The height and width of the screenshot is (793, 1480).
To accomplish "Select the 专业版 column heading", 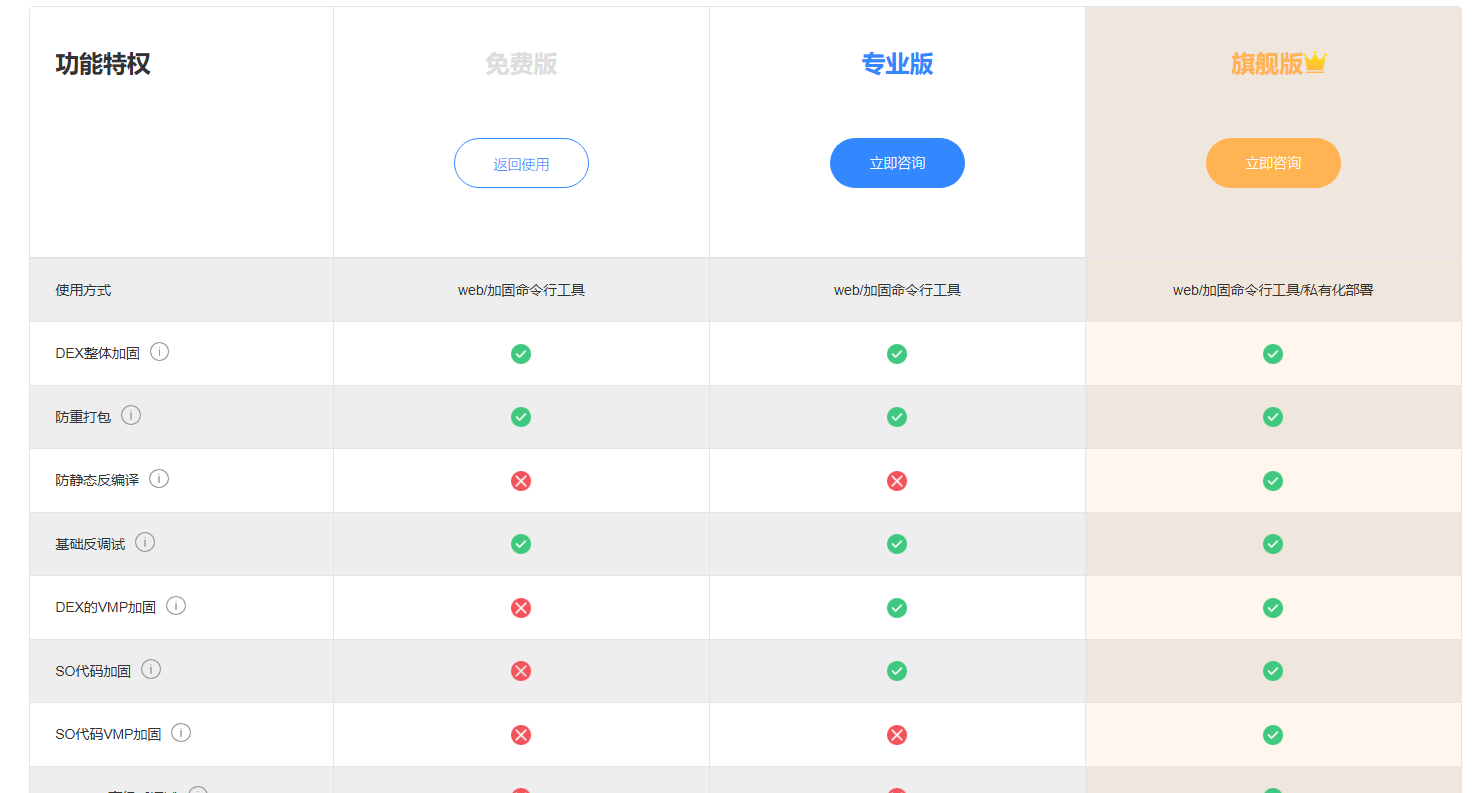I will coord(897,64).
